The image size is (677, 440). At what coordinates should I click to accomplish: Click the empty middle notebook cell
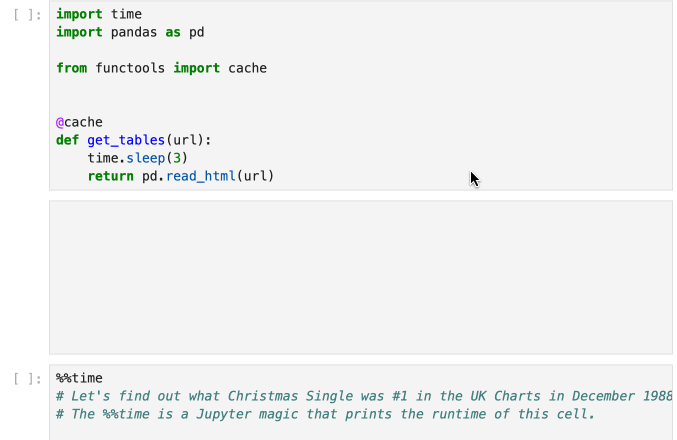361,277
